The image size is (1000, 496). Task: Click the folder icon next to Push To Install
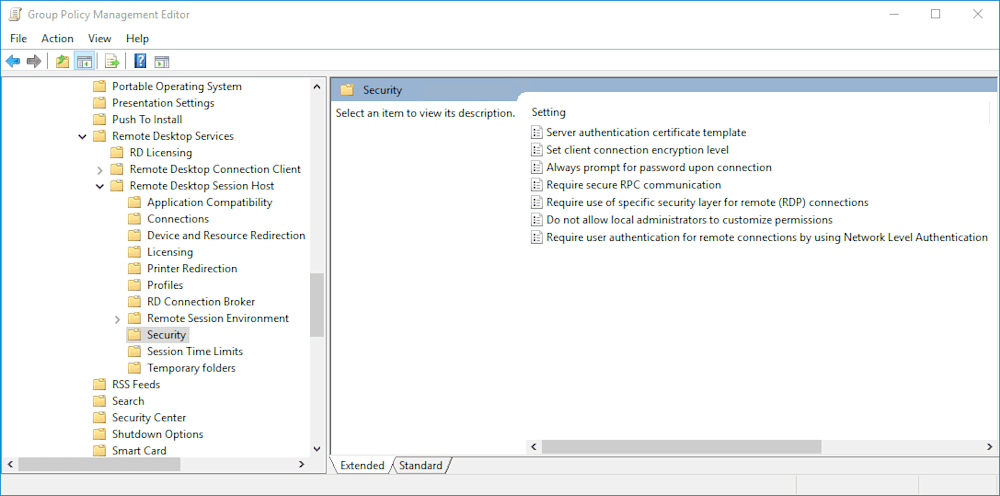(99, 119)
